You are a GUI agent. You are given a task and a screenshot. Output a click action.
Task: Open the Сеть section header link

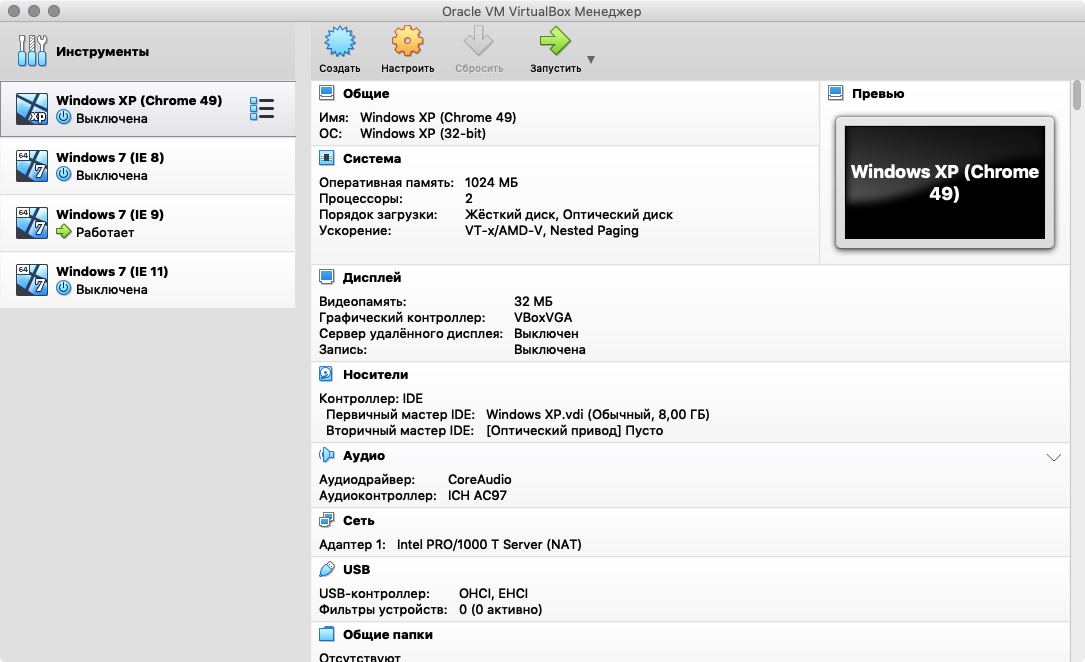[358, 520]
